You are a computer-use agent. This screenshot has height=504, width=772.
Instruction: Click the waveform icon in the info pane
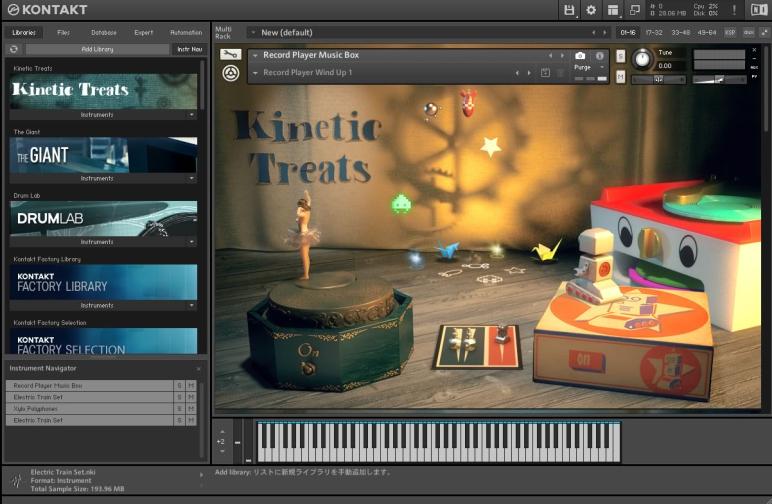coord(17,480)
